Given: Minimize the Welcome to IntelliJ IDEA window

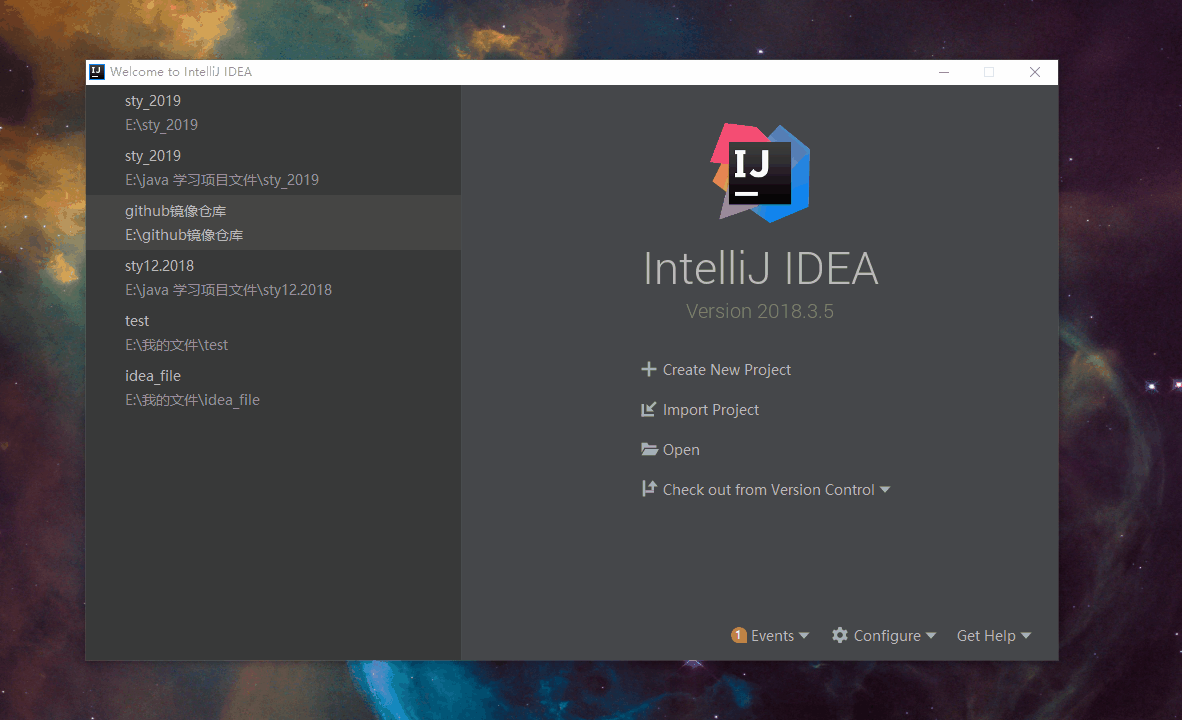Looking at the screenshot, I should coord(944,72).
